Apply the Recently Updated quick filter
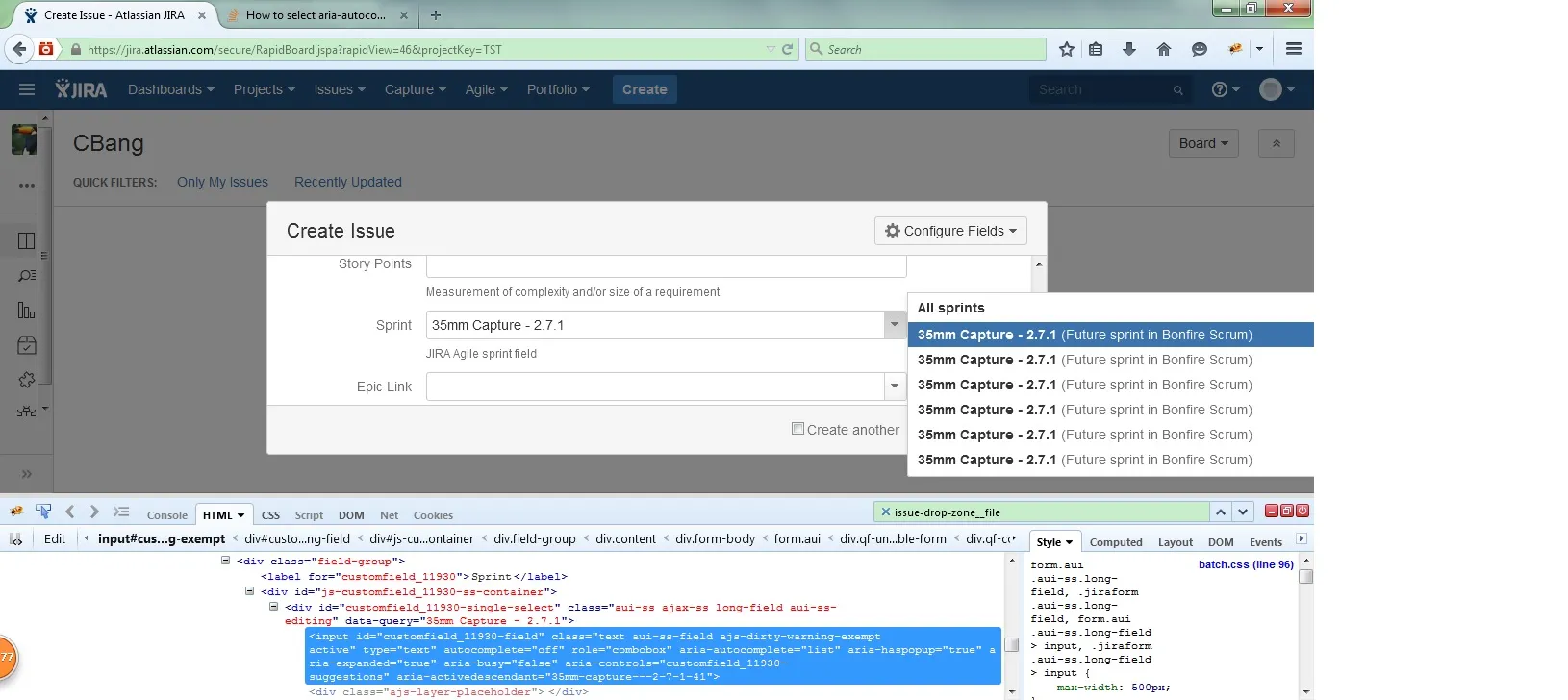Viewport: 1568px width, 700px height. click(x=348, y=182)
